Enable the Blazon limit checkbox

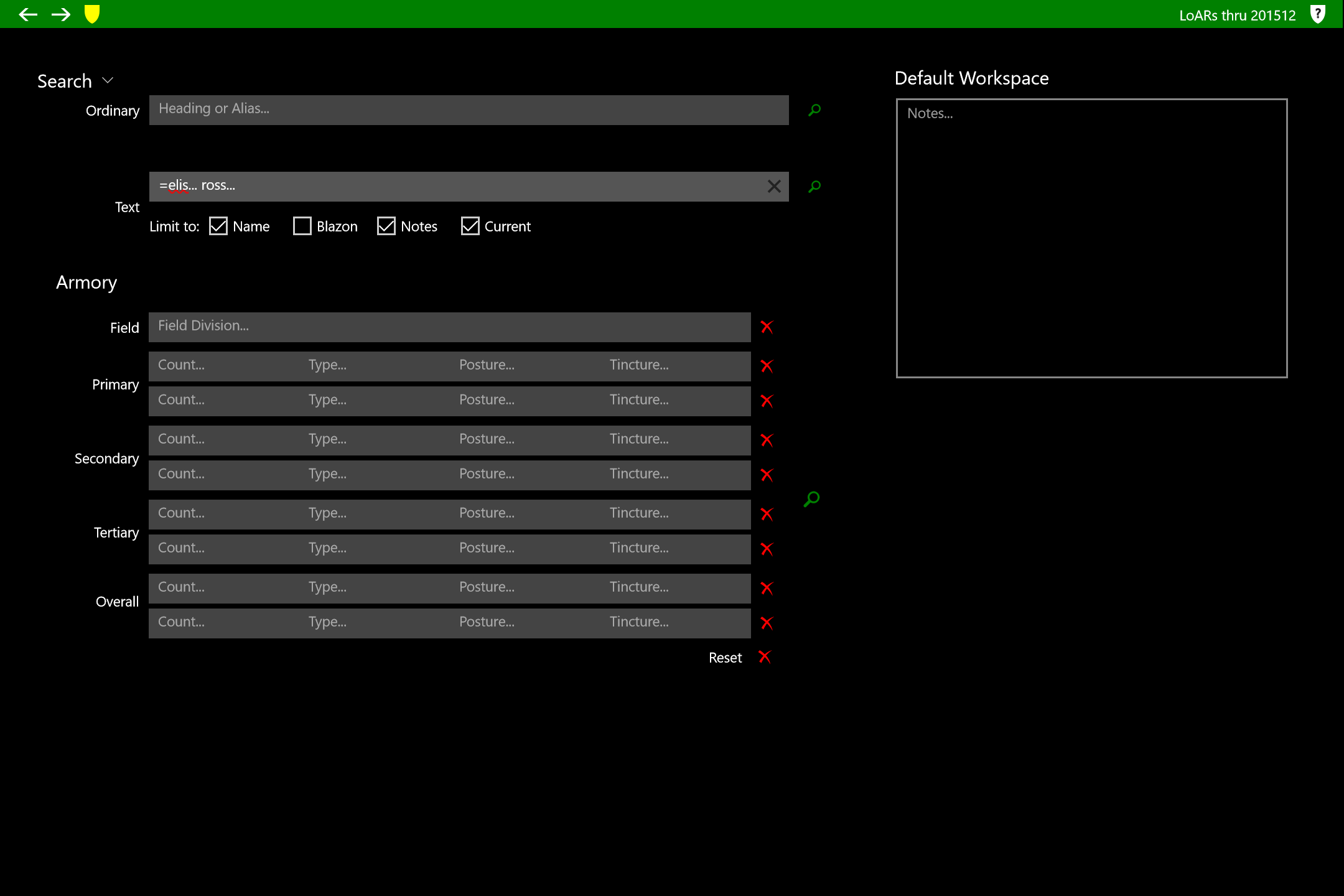point(302,226)
